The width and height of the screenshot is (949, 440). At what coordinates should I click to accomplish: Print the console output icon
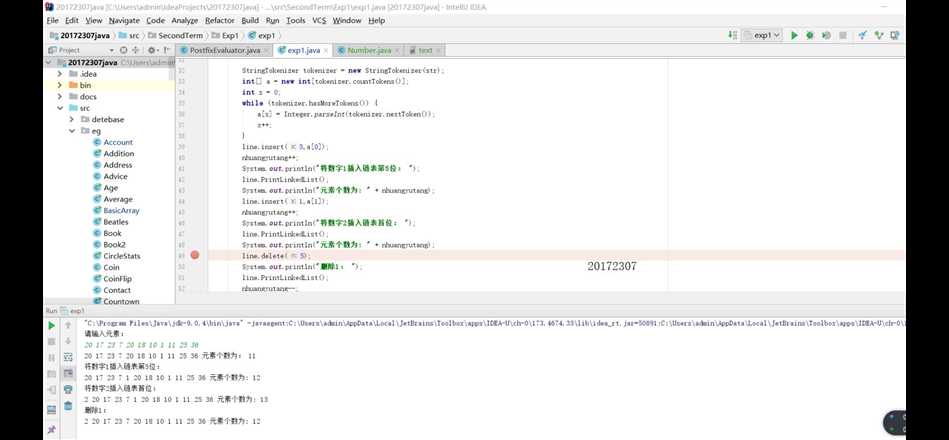point(68,389)
